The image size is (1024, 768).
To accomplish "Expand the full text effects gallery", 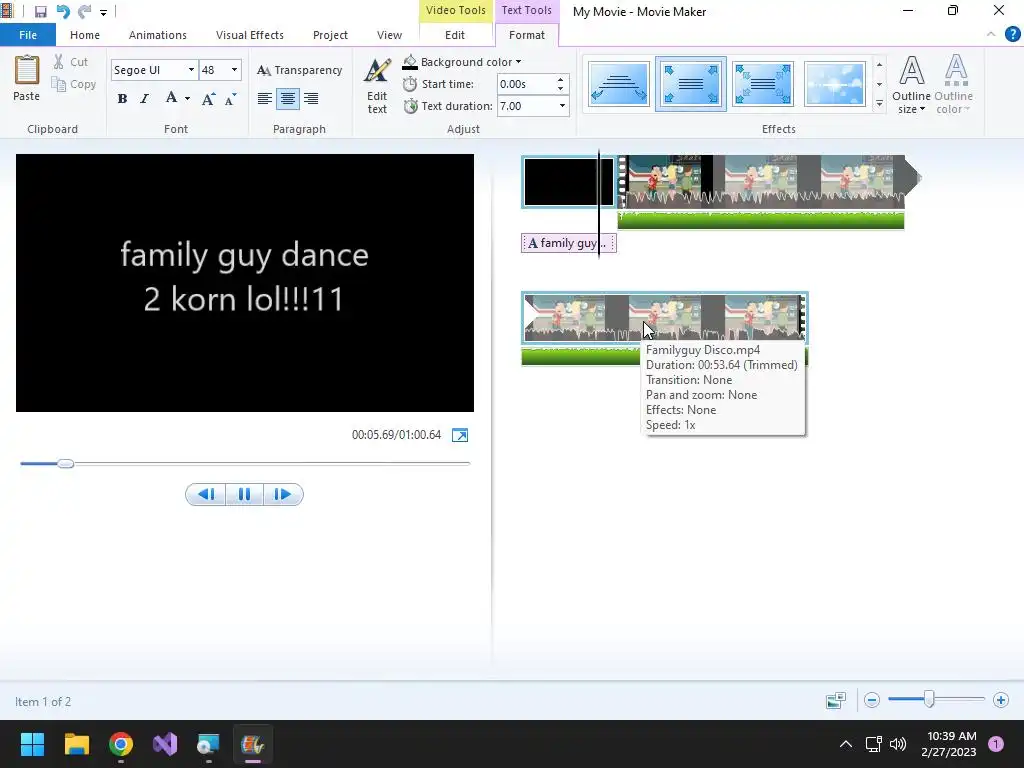I will tap(879, 104).
